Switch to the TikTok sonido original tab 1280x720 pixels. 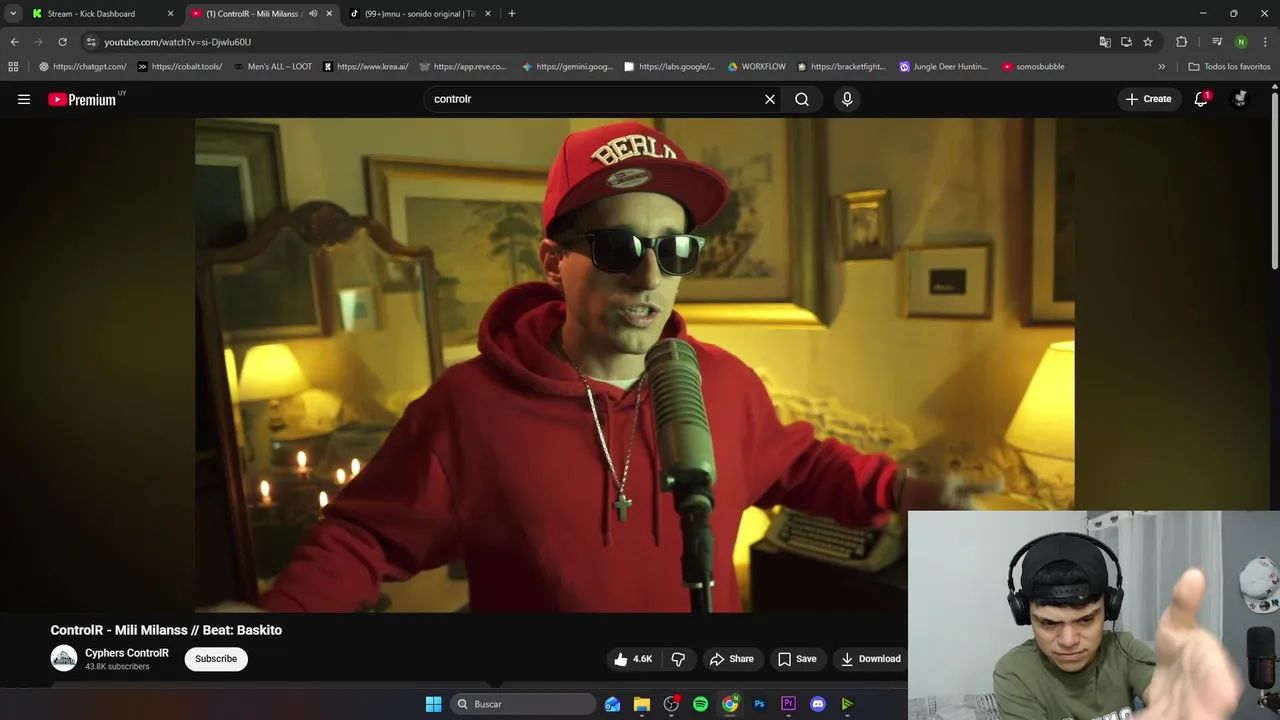[x=420, y=14]
